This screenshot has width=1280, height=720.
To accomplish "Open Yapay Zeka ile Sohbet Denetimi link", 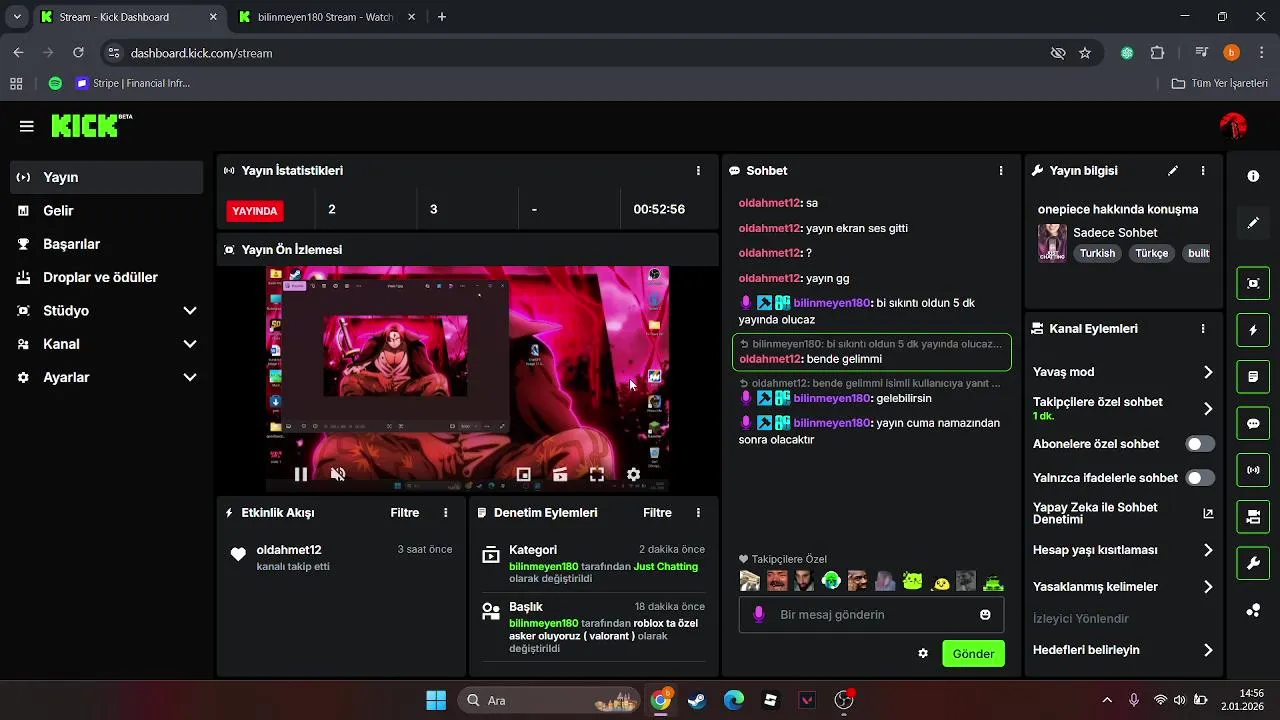I will [x=1122, y=513].
